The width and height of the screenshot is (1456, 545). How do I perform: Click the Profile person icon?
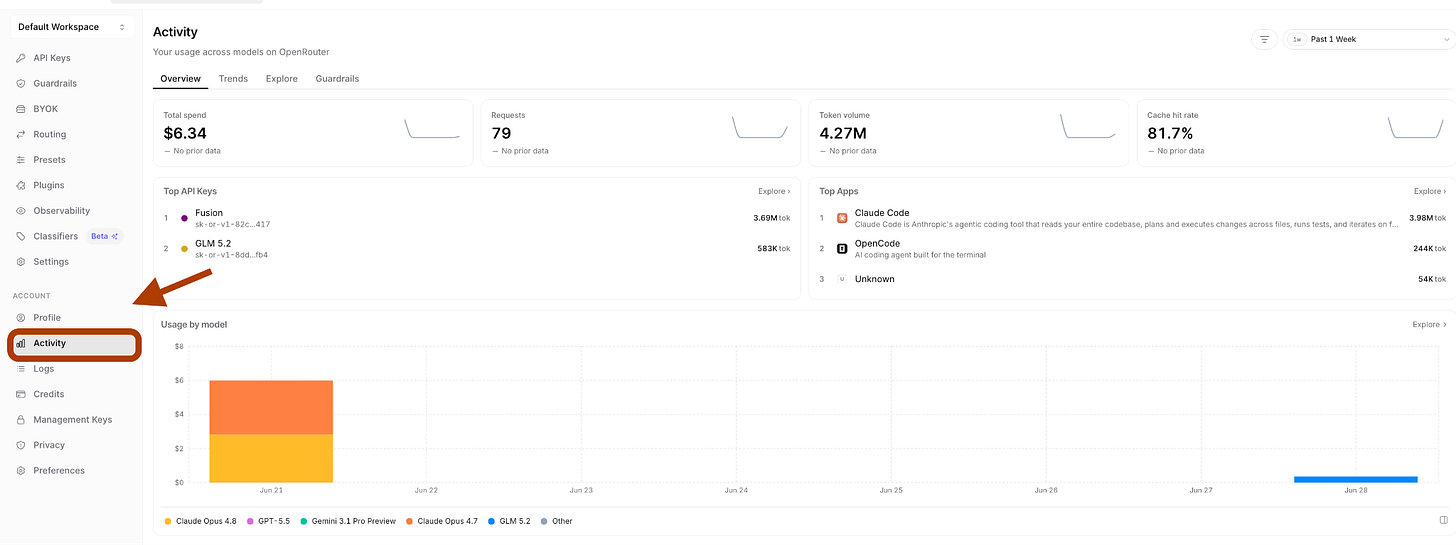tap(22, 318)
